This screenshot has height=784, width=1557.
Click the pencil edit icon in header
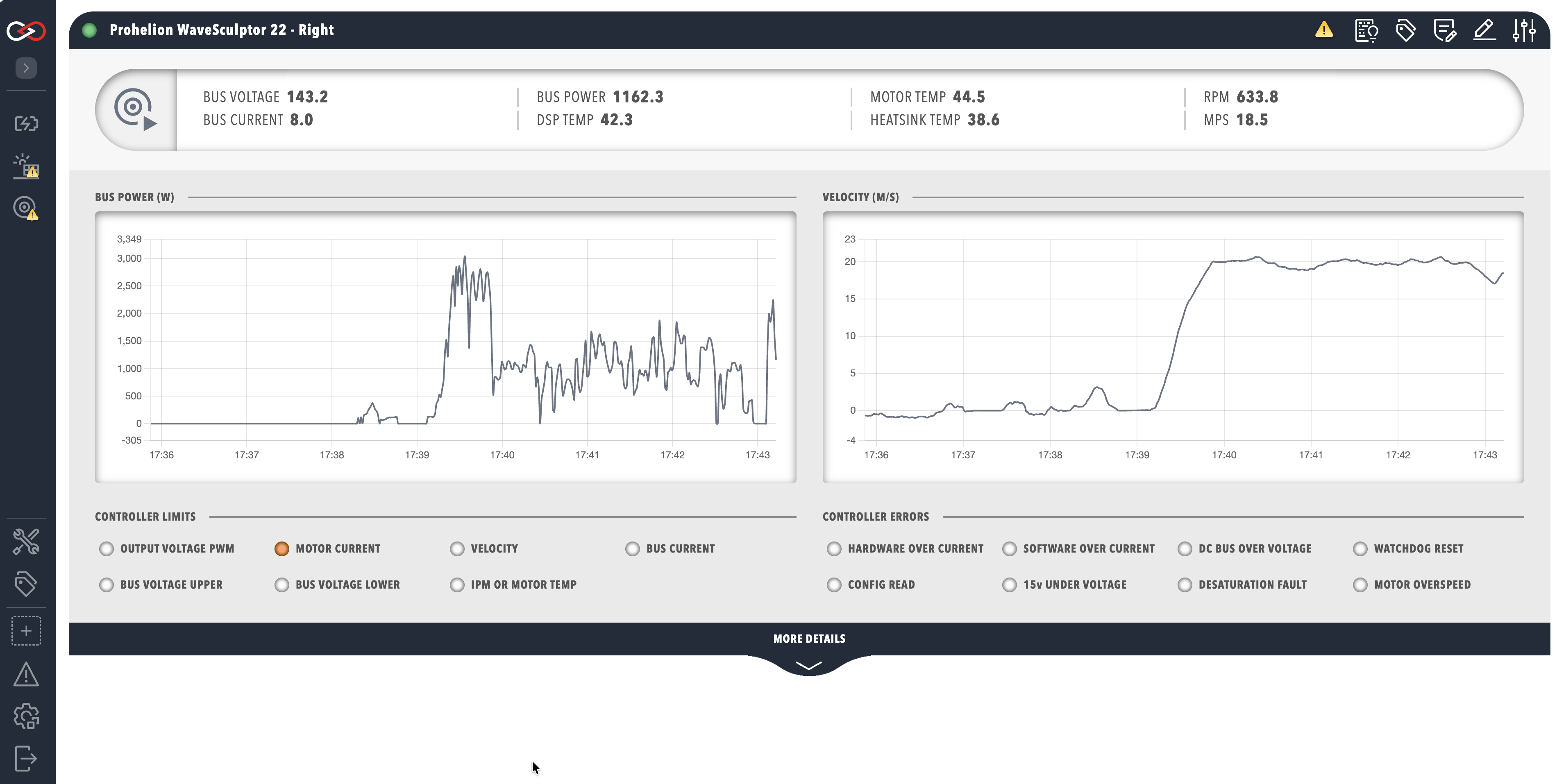pos(1484,30)
